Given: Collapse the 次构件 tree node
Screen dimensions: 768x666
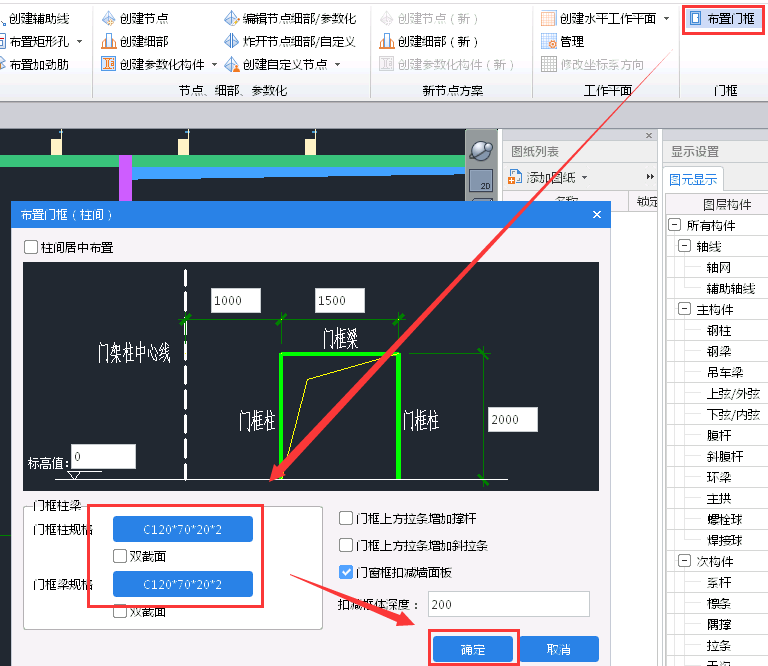Looking at the screenshot, I should click(x=684, y=561).
